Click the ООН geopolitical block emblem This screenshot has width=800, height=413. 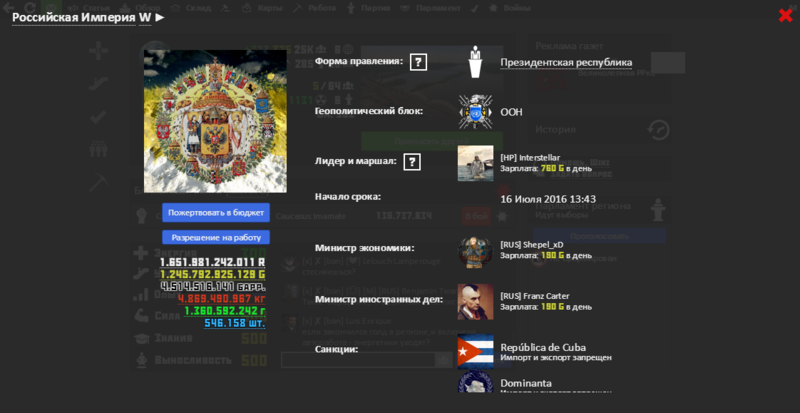pyautogui.click(x=475, y=112)
